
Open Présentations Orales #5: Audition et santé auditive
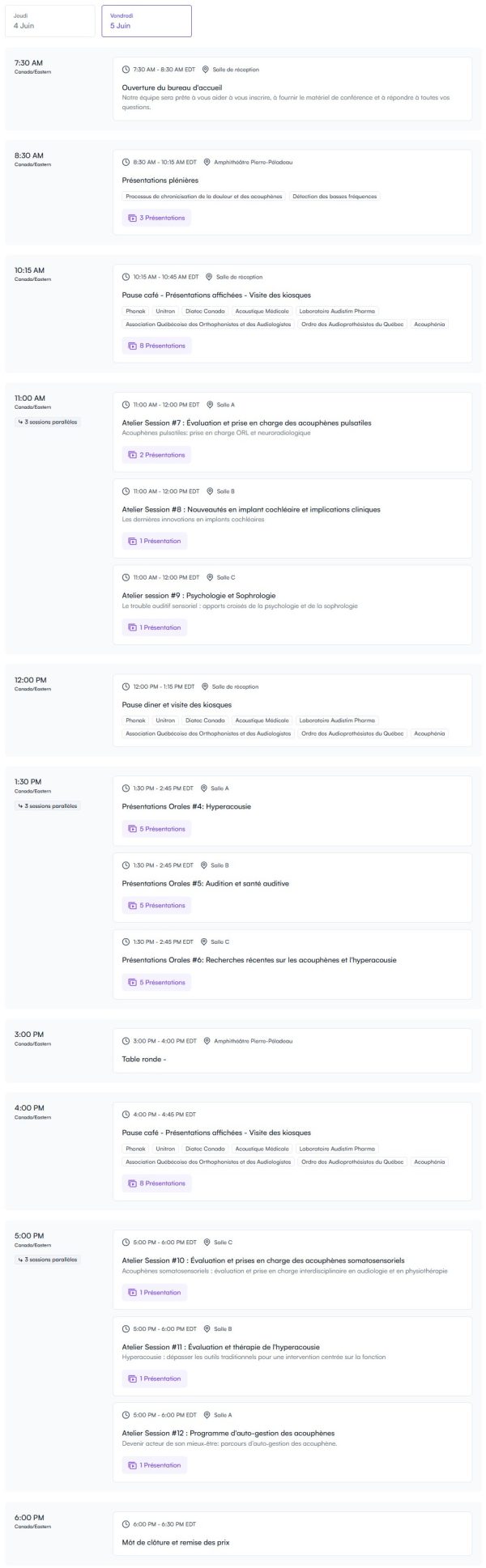205,884
